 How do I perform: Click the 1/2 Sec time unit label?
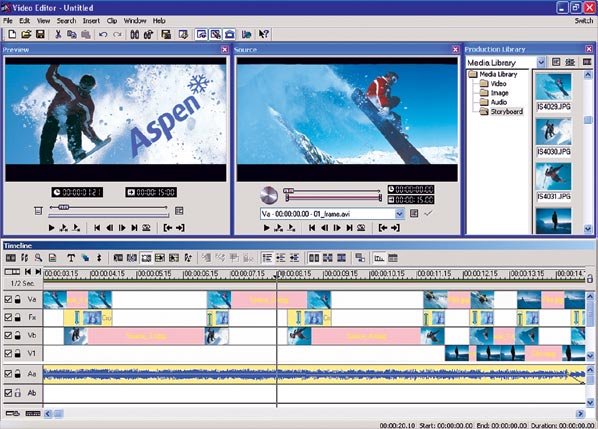(22, 283)
